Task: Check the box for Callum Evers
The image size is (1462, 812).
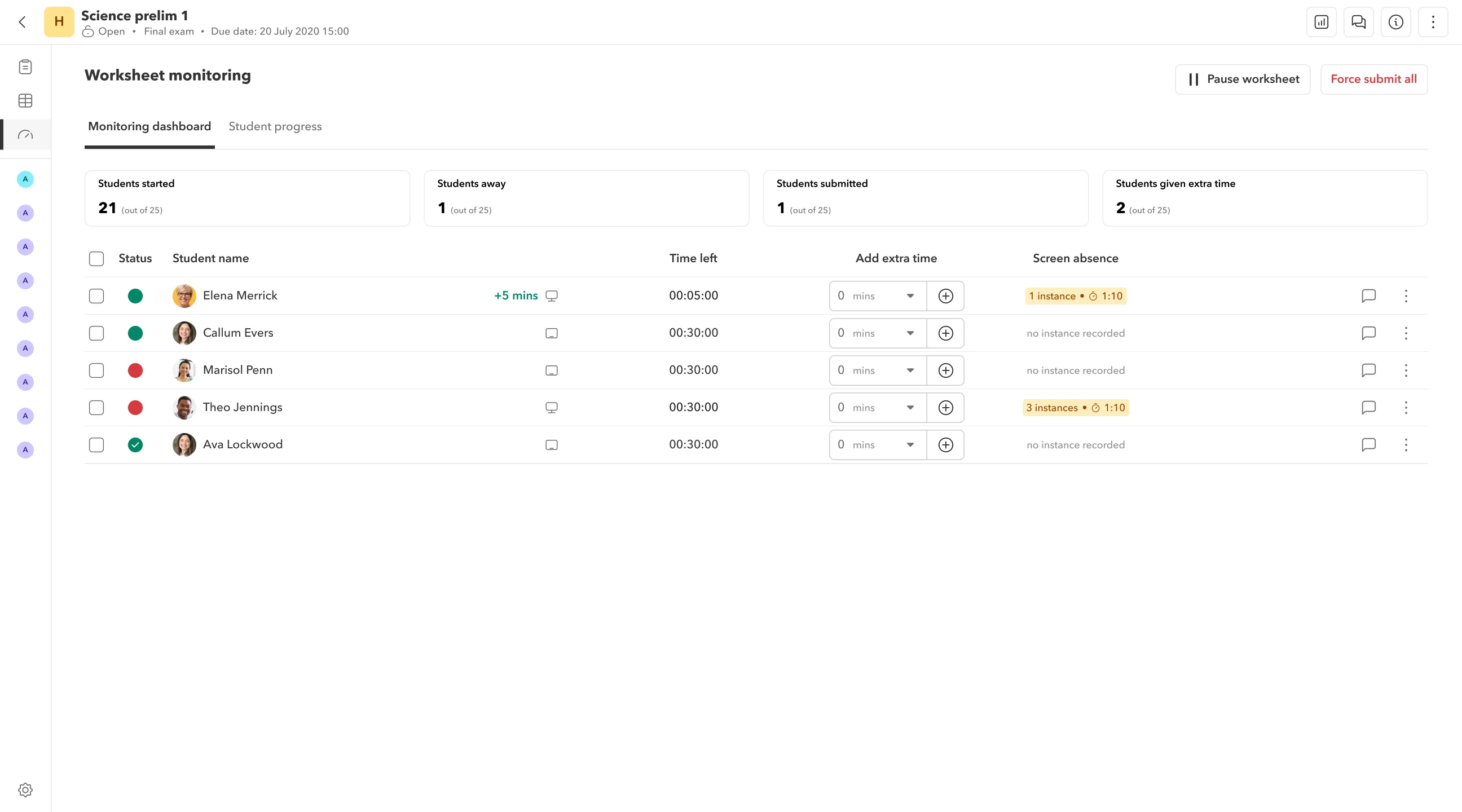Action: 96,333
